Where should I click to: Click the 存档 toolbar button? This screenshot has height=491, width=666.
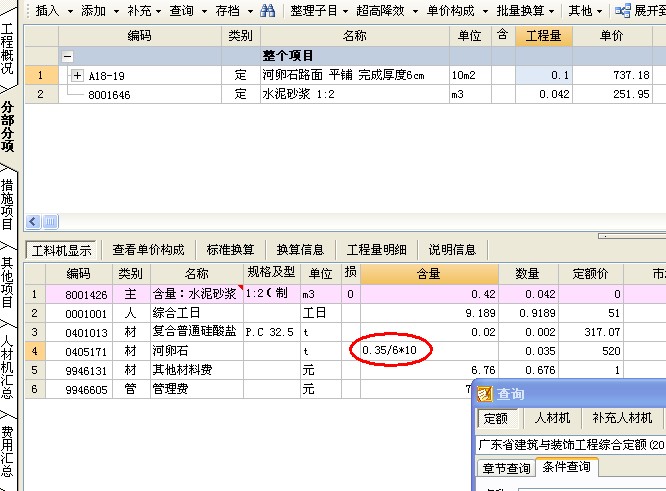[228, 11]
